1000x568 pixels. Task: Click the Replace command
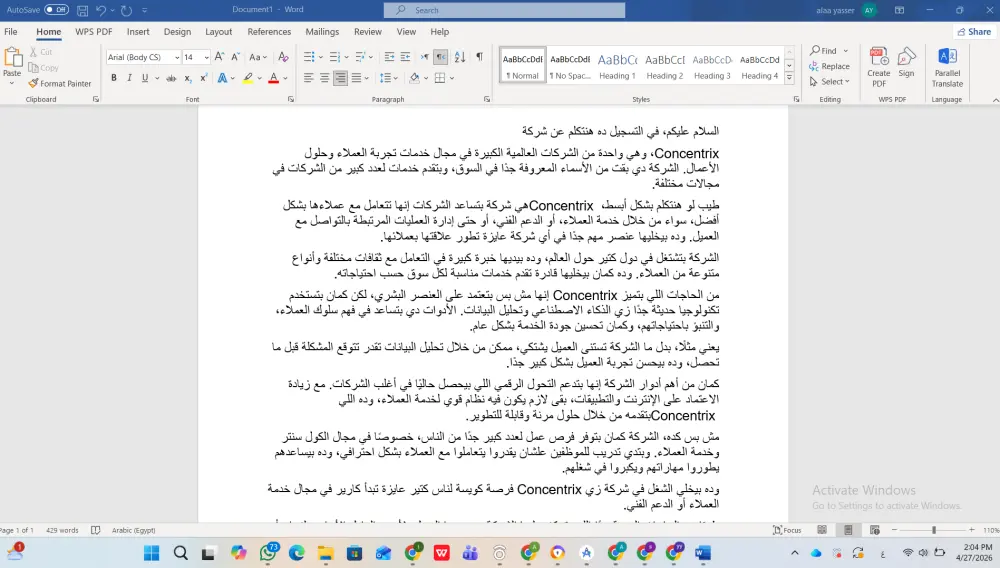click(x=829, y=66)
